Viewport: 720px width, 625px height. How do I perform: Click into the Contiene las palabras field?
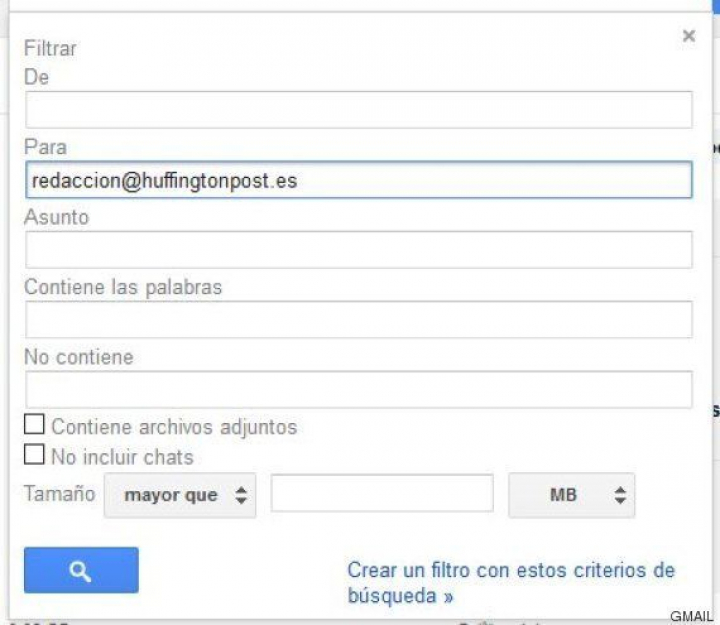[x=358, y=320]
